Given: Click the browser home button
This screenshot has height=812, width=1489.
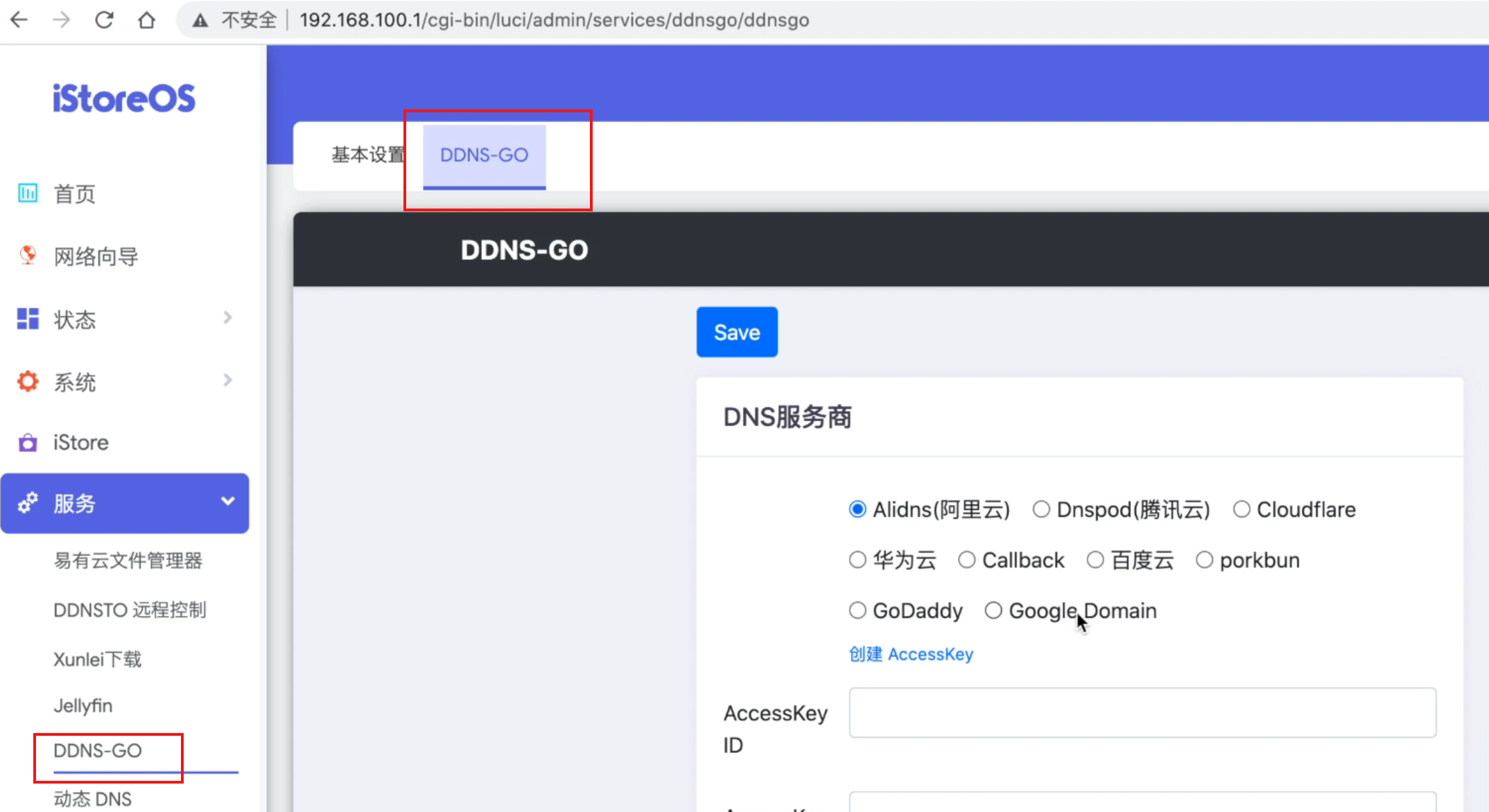Looking at the screenshot, I should pos(147,19).
